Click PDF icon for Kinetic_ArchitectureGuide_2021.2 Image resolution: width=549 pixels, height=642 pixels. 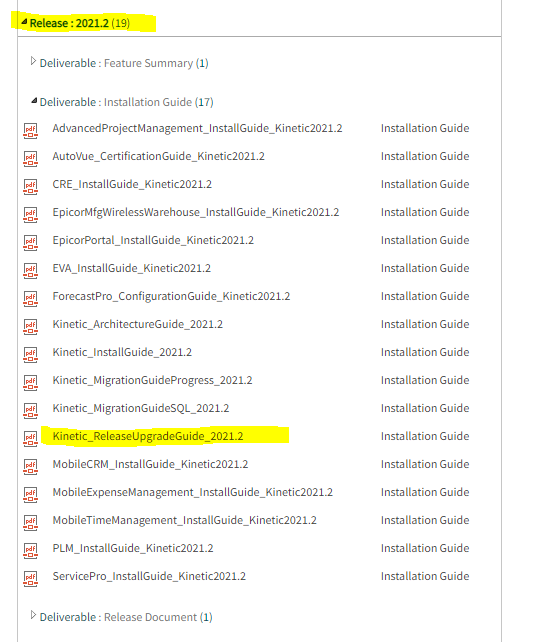(x=30, y=326)
